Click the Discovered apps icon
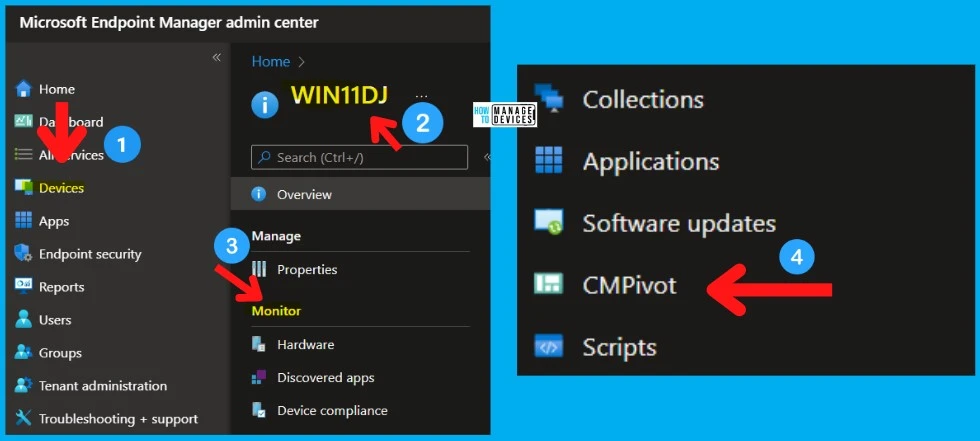 (259, 377)
